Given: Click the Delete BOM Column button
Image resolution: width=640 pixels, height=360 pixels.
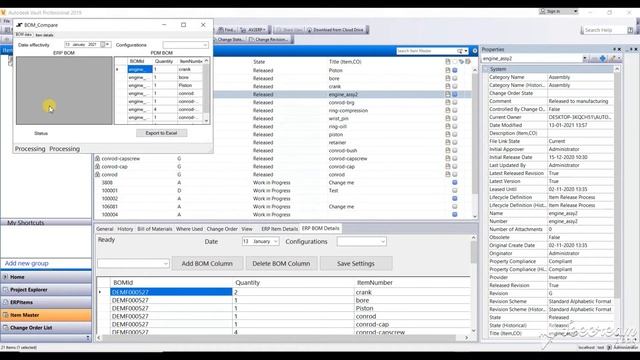Looking at the screenshot, I should pyautogui.click(x=281, y=264).
